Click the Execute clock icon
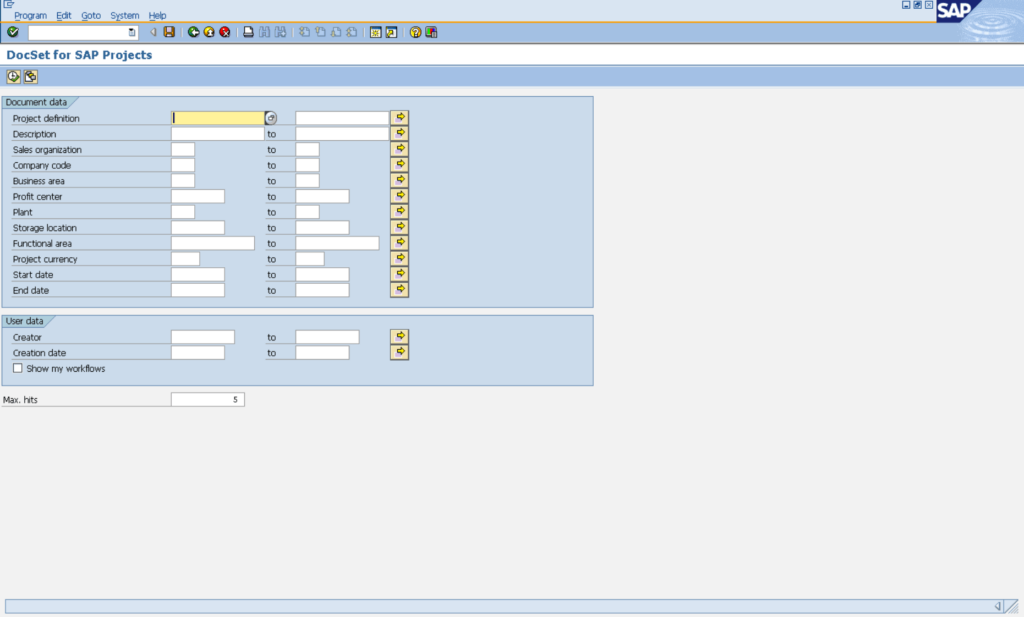1024x617 pixels. coord(13,77)
